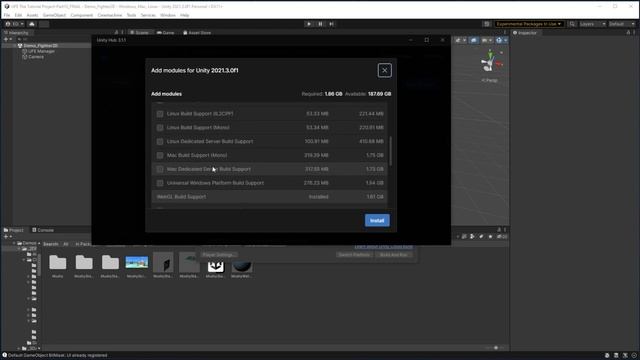Open the Gizmos dropdown in Scene view
The image size is (640, 360).
[501, 40]
